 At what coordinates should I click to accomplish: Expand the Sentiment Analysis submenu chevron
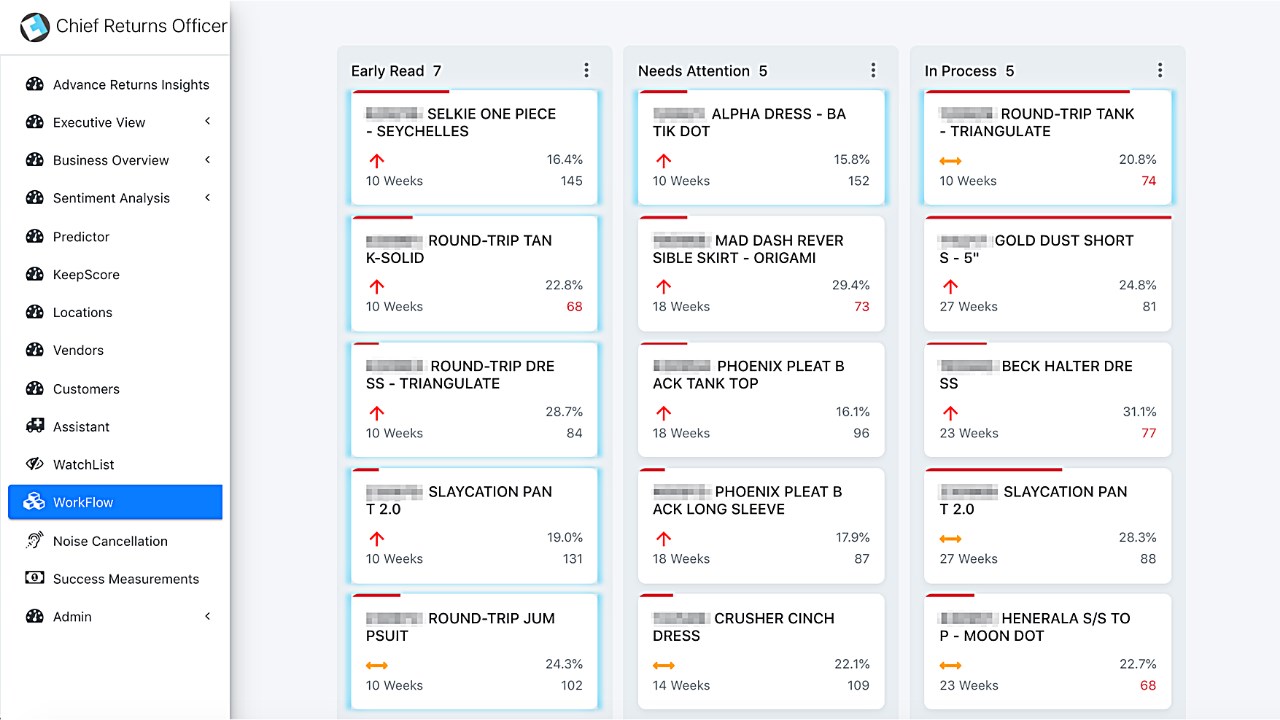208,198
